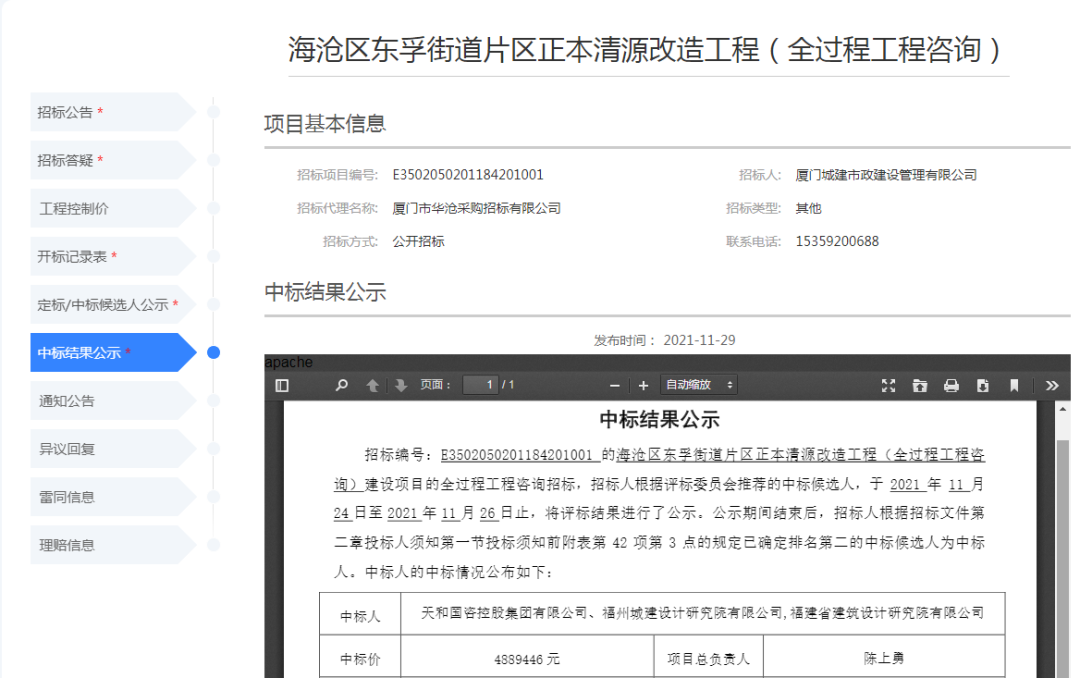Image resolution: width=1080 pixels, height=678 pixels.
Task: Click project number E3502050201184201001 in basic info
Action: 468,175
